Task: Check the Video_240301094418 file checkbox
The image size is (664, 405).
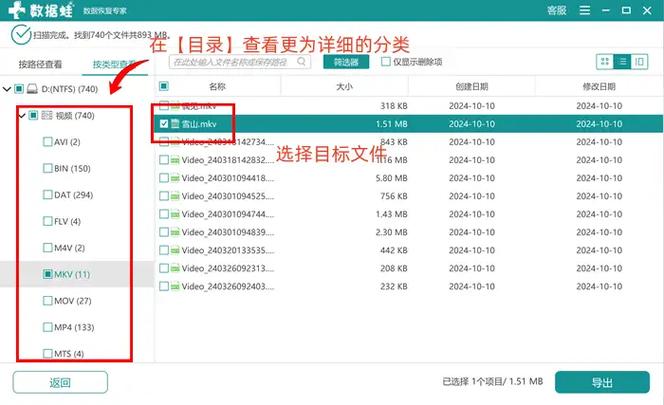Action: click(164, 178)
